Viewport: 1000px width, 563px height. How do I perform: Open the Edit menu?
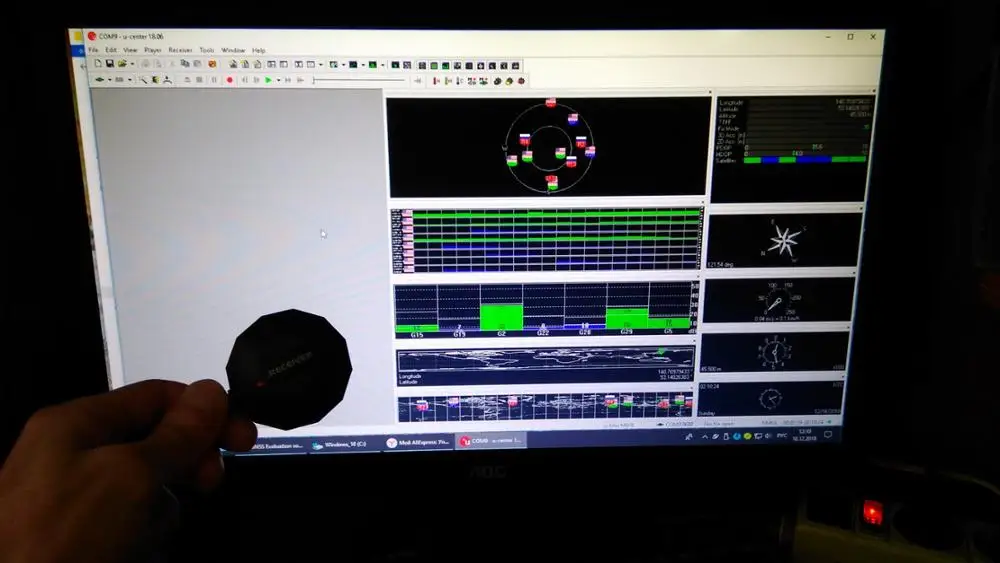pos(111,50)
